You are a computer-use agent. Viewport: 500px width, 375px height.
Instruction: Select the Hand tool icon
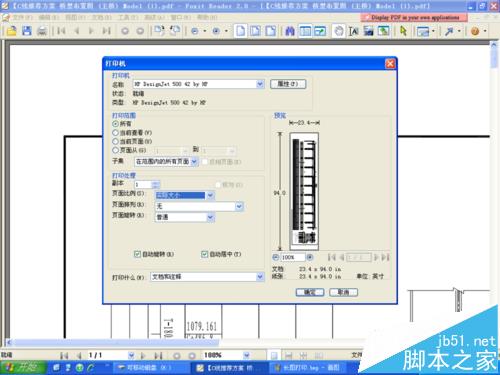tap(338, 31)
